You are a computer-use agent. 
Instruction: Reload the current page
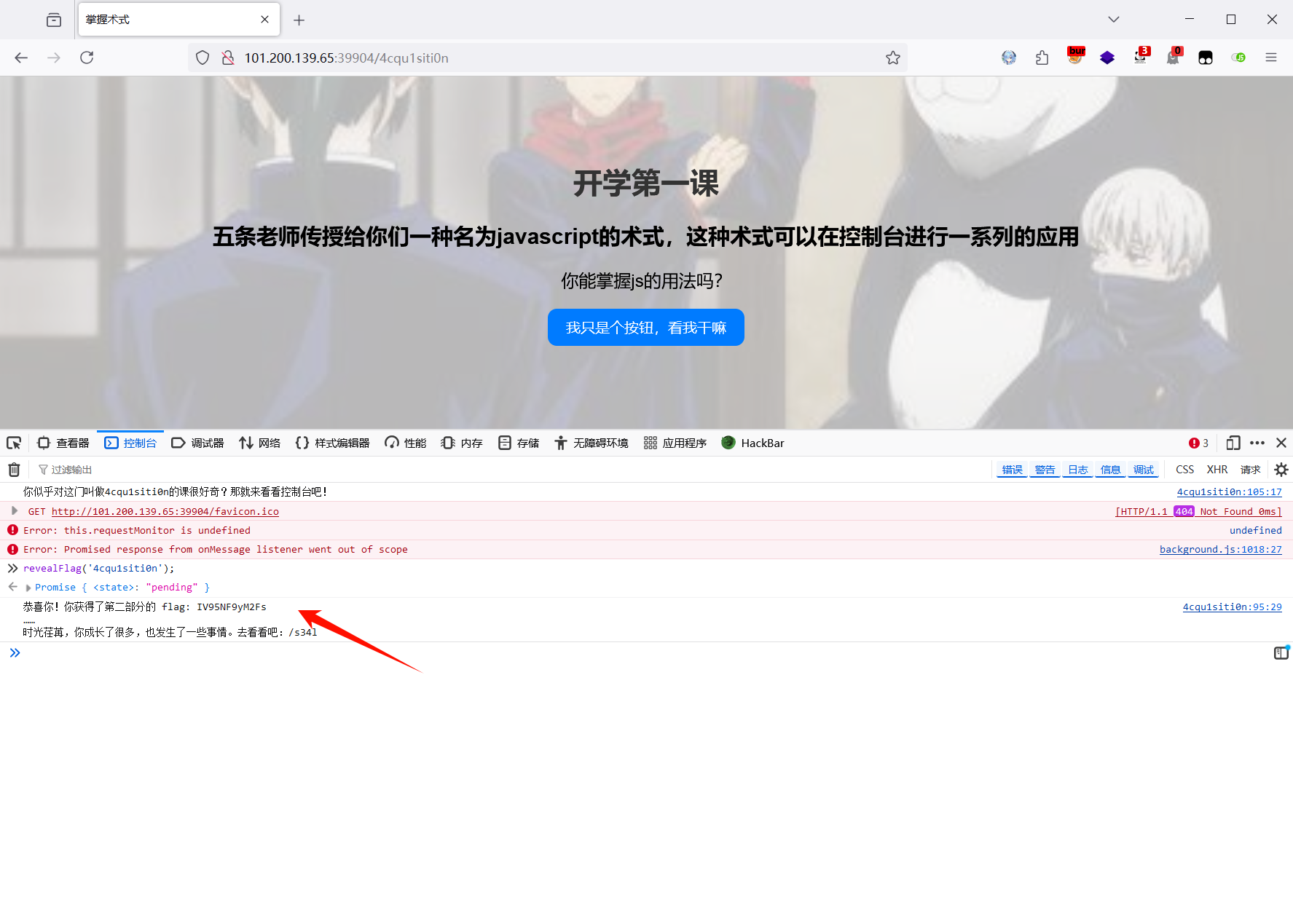click(87, 58)
